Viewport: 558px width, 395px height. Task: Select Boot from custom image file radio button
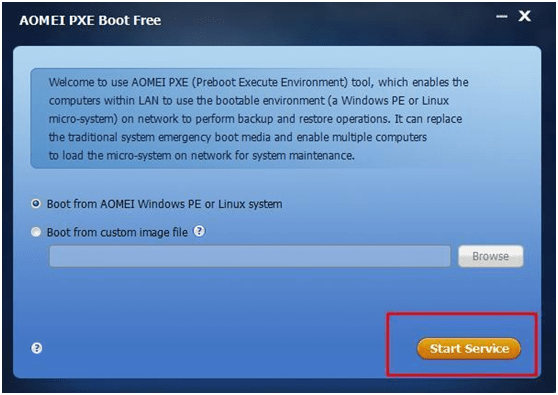[36, 232]
